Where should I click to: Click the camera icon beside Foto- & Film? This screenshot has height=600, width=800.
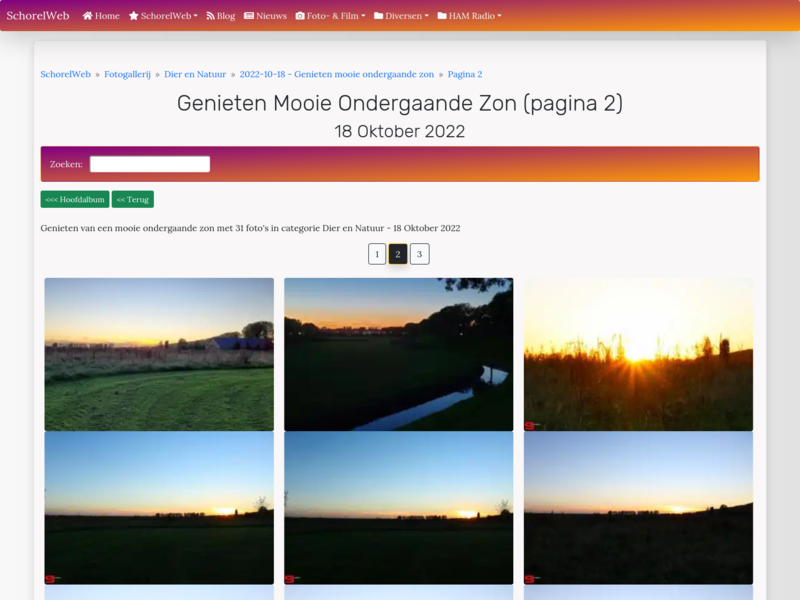click(300, 16)
